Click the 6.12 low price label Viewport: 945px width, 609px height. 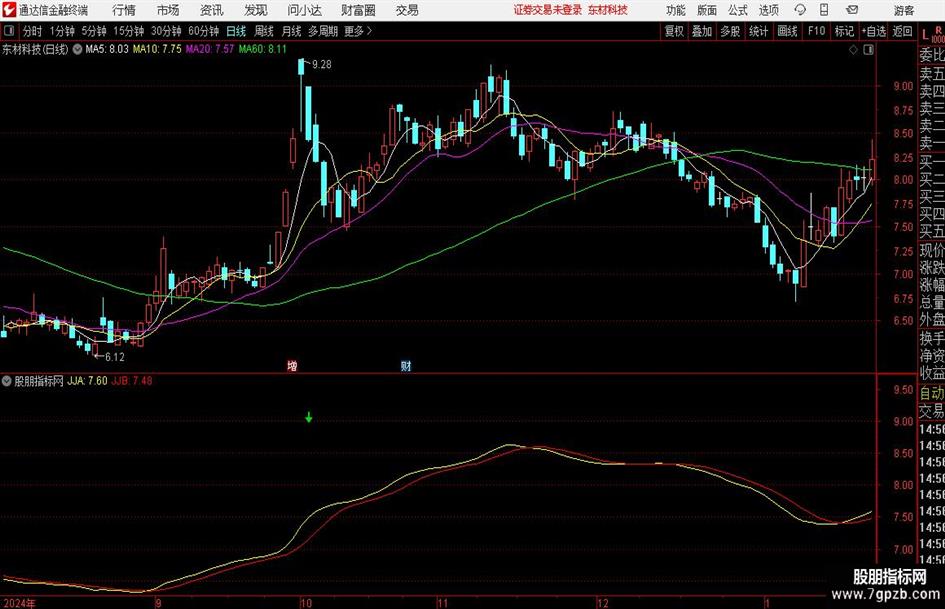tap(115, 357)
